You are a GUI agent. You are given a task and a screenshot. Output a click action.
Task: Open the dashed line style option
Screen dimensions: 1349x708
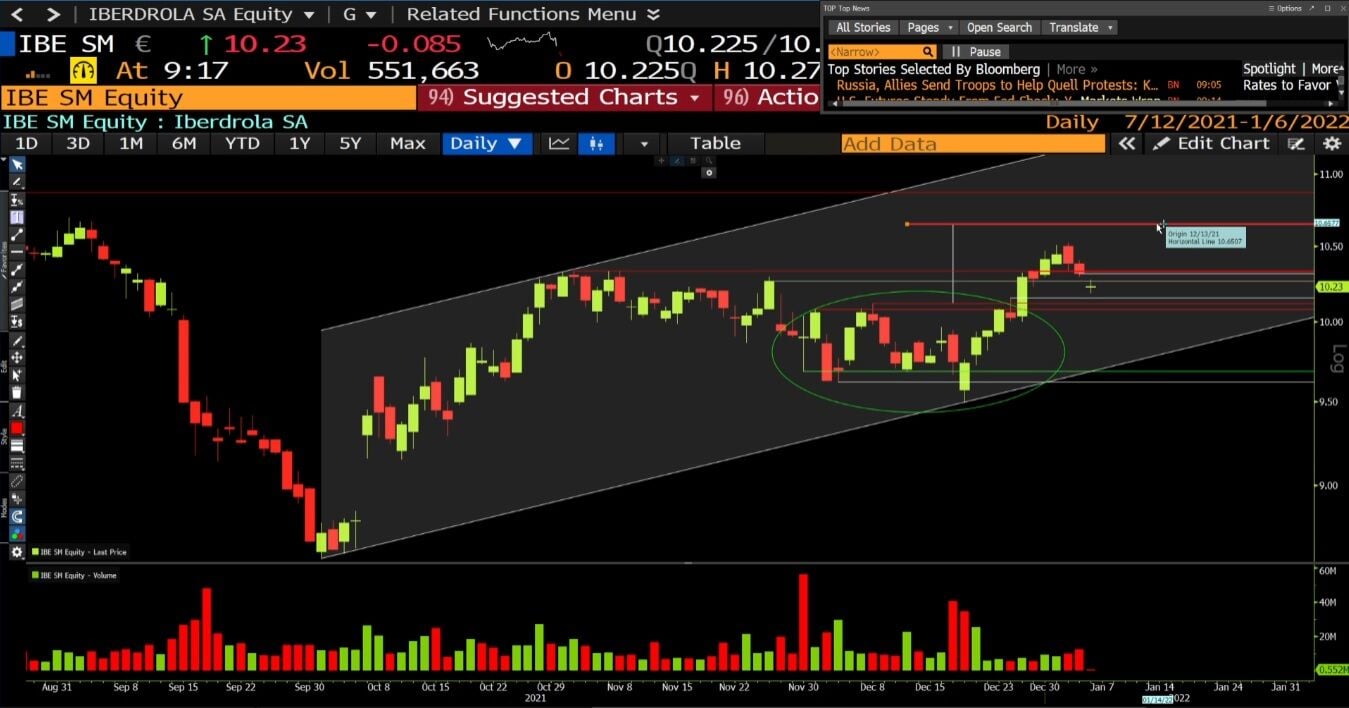17,461
